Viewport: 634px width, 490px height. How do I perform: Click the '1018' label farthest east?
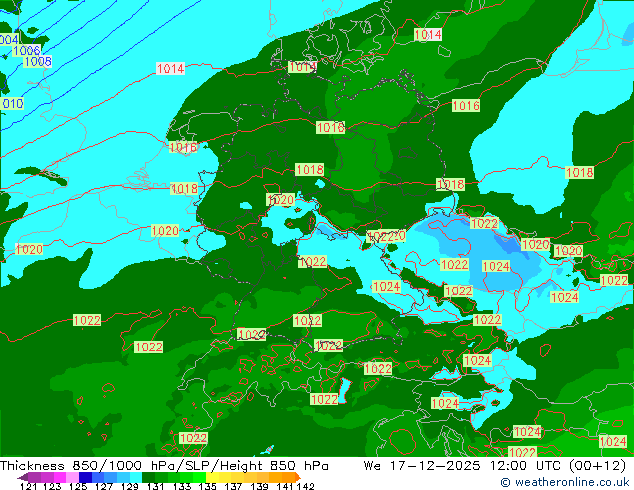pos(579,173)
